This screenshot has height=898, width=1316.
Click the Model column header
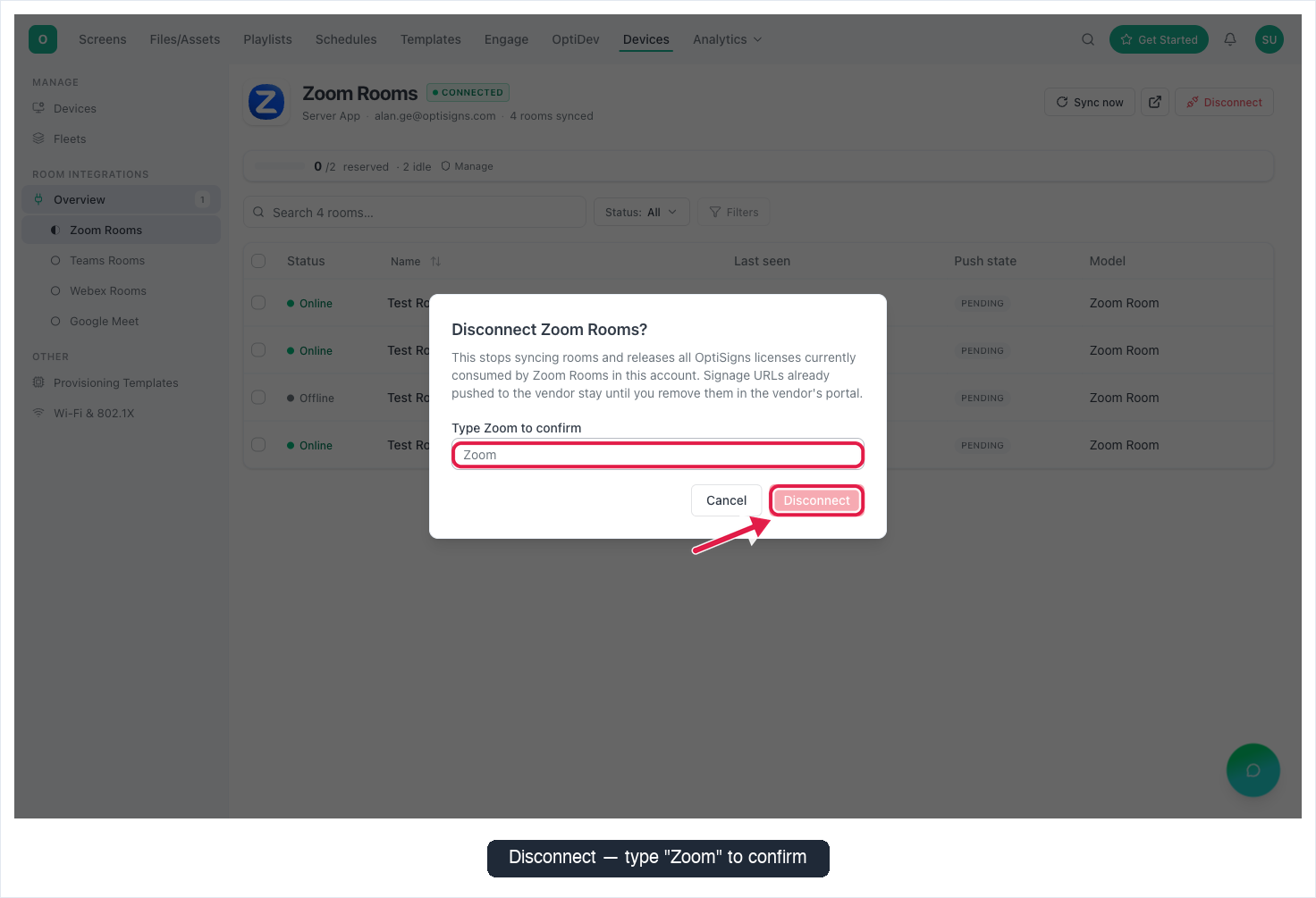[1108, 261]
